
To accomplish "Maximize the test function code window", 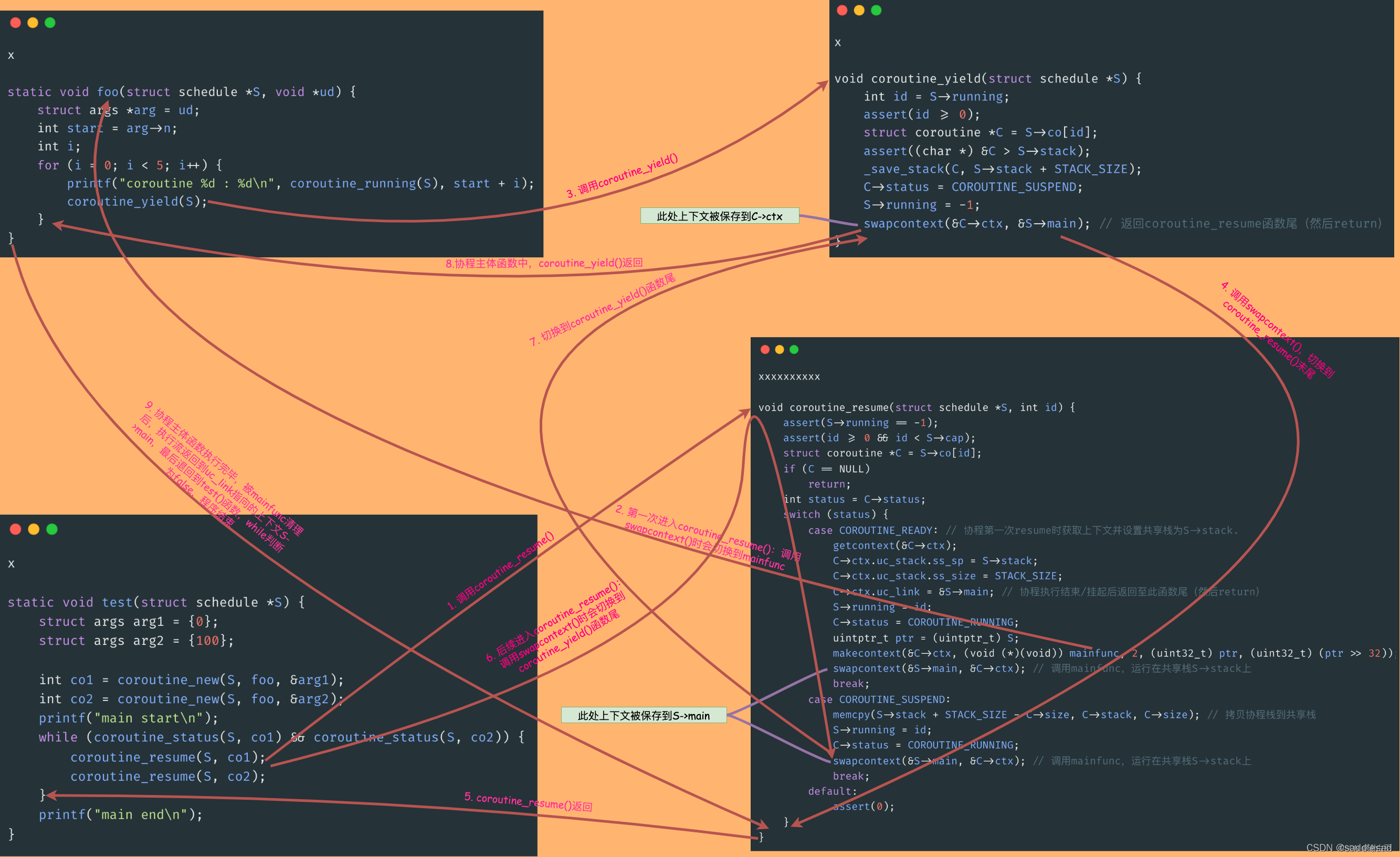I will pos(51,529).
